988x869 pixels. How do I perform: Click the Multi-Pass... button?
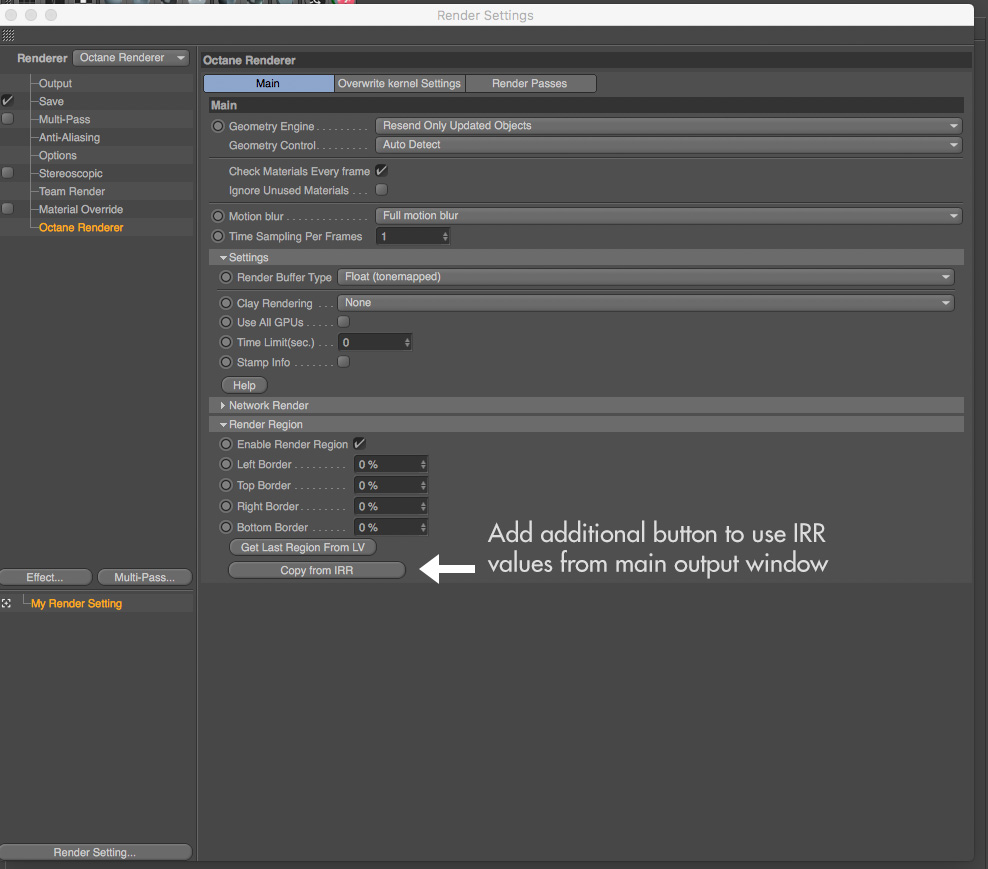(145, 577)
